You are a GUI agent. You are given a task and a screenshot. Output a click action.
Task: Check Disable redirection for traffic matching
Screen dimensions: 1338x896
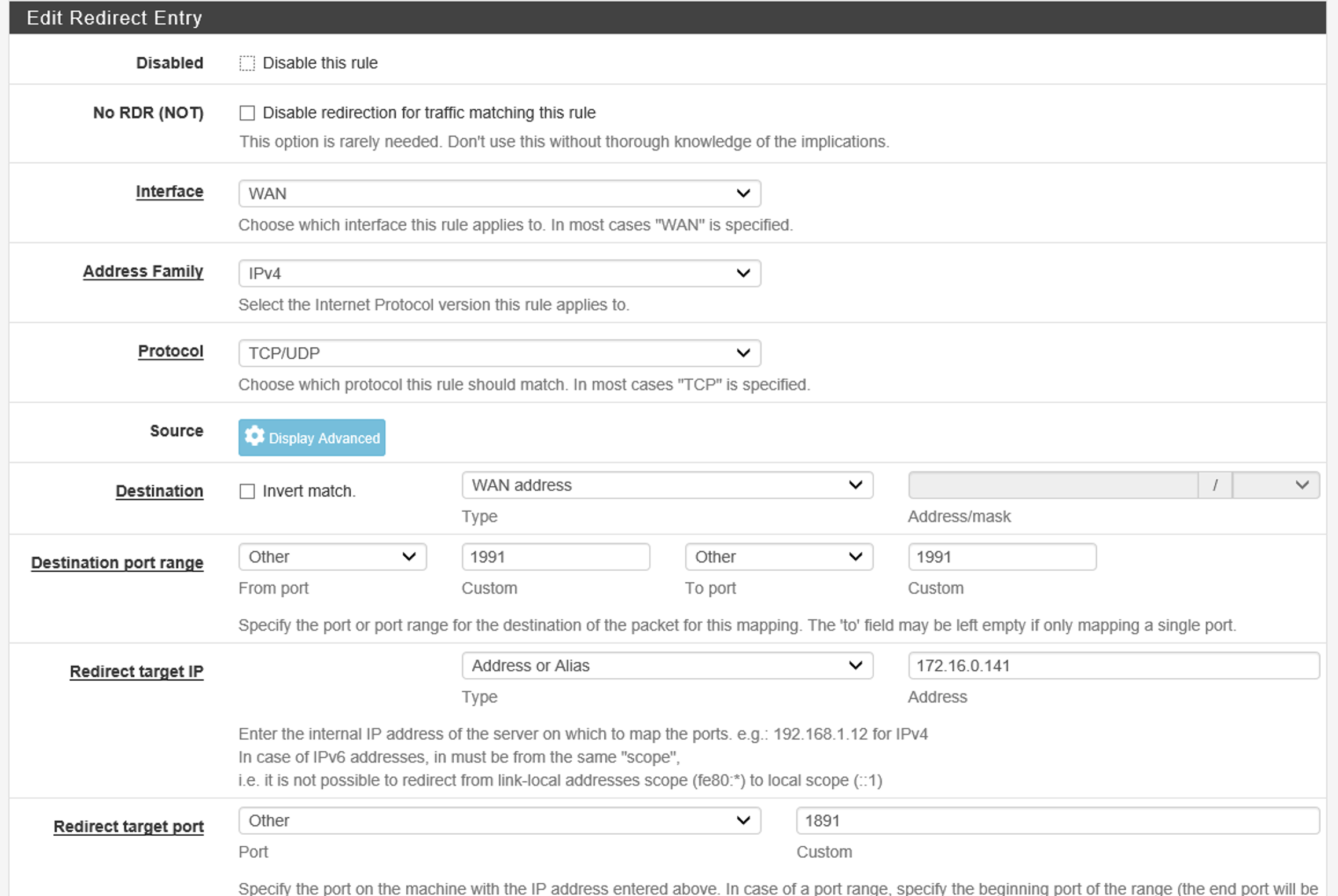coord(247,113)
